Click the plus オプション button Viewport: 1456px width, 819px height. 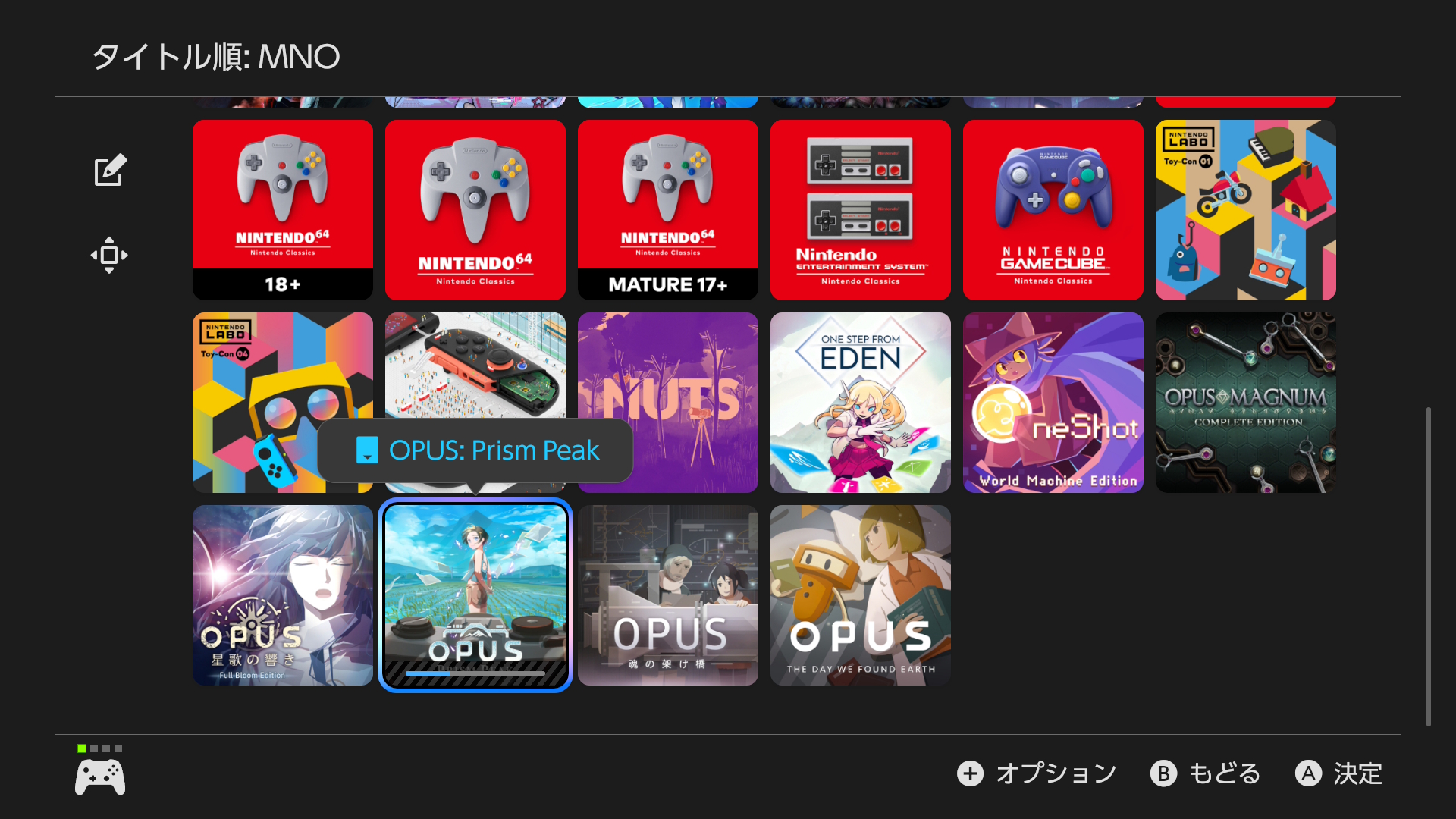pyautogui.click(x=1037, y=773)
